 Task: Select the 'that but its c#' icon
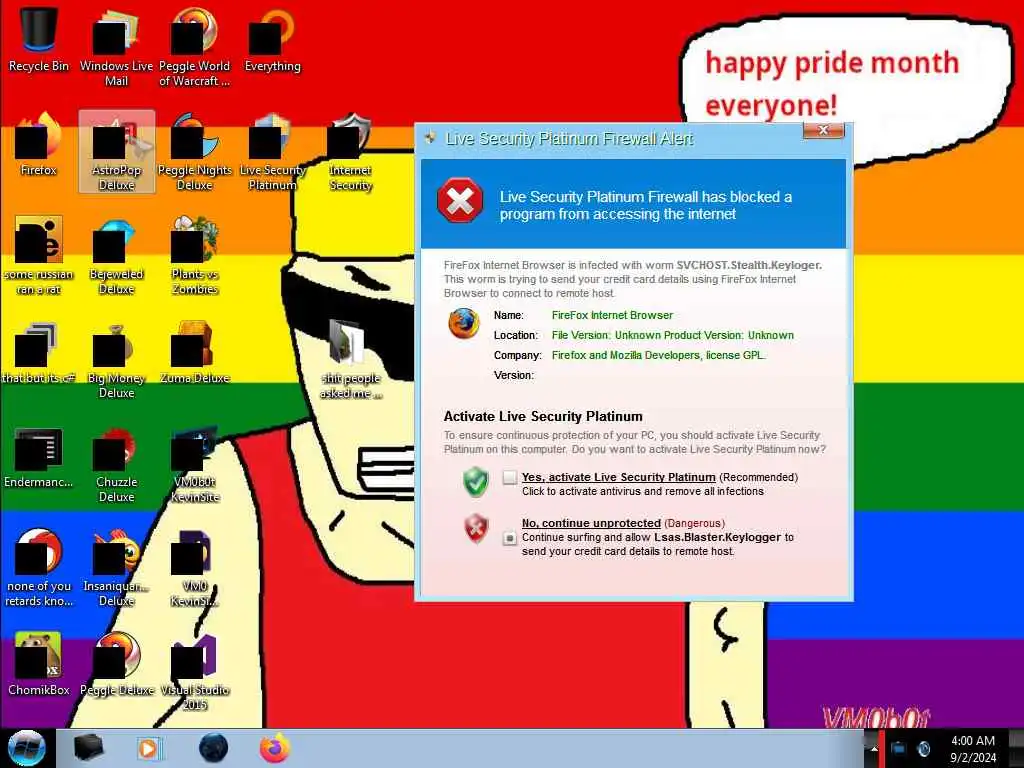click(x=39, y=353)
